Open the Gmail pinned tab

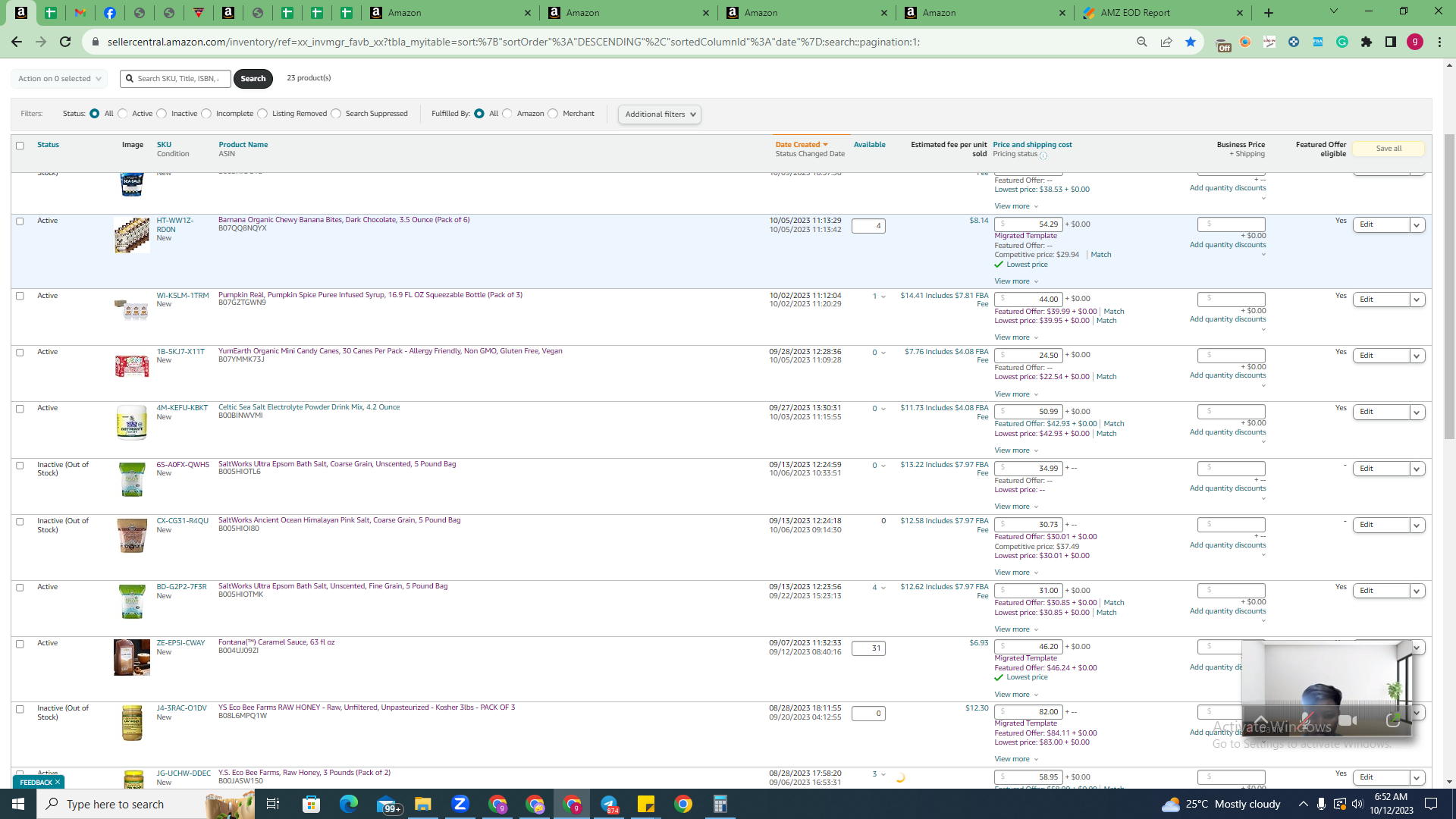pyautogui.click(x=80, y=13)
